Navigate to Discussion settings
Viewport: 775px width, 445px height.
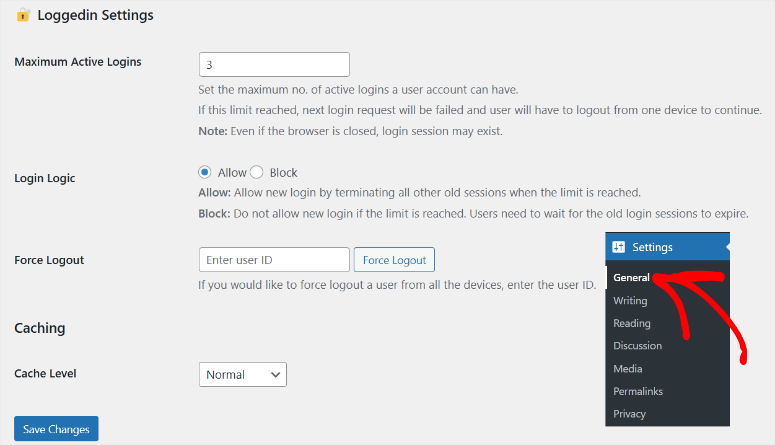click(638, 346)
